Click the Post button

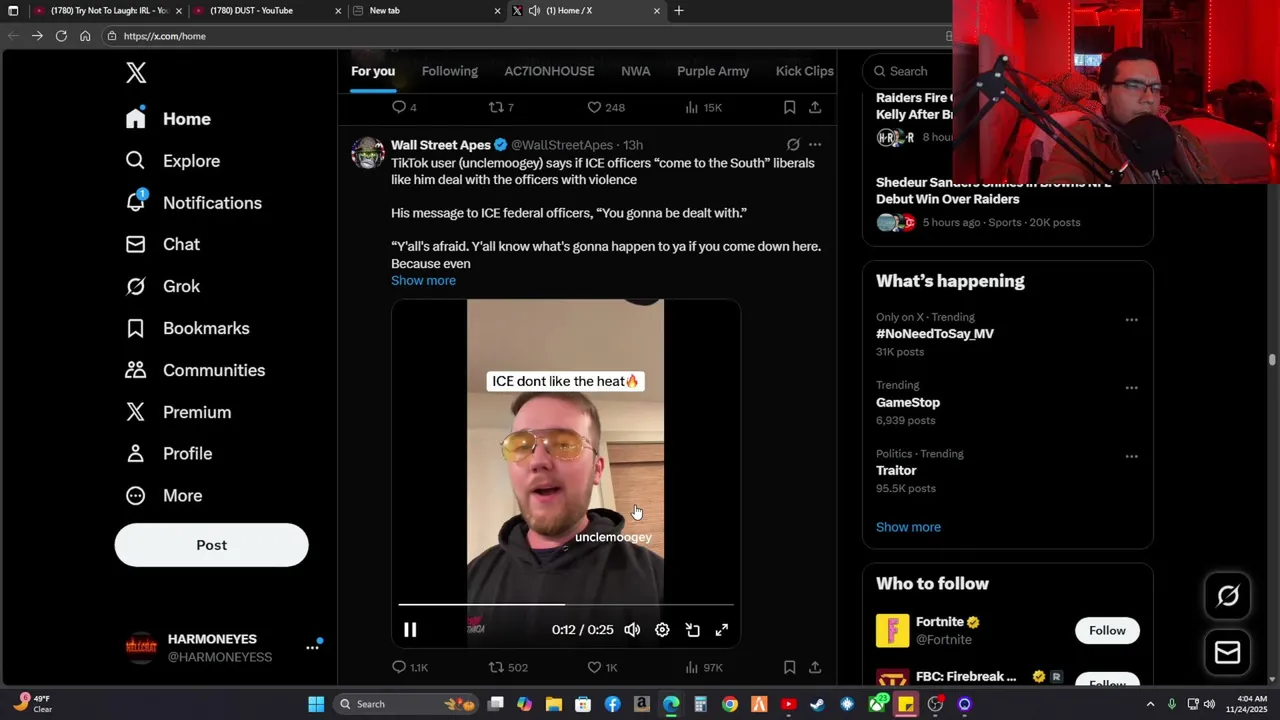coord(211,545)
